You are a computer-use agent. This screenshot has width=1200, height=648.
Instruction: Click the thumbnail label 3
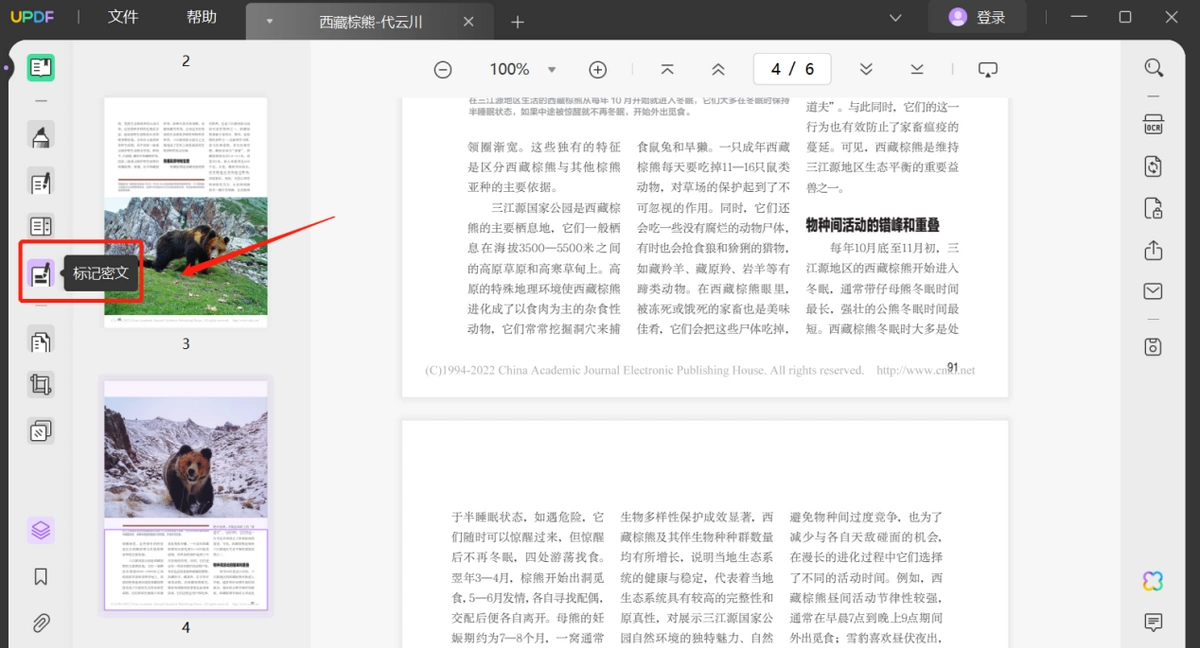pos(186,344)
